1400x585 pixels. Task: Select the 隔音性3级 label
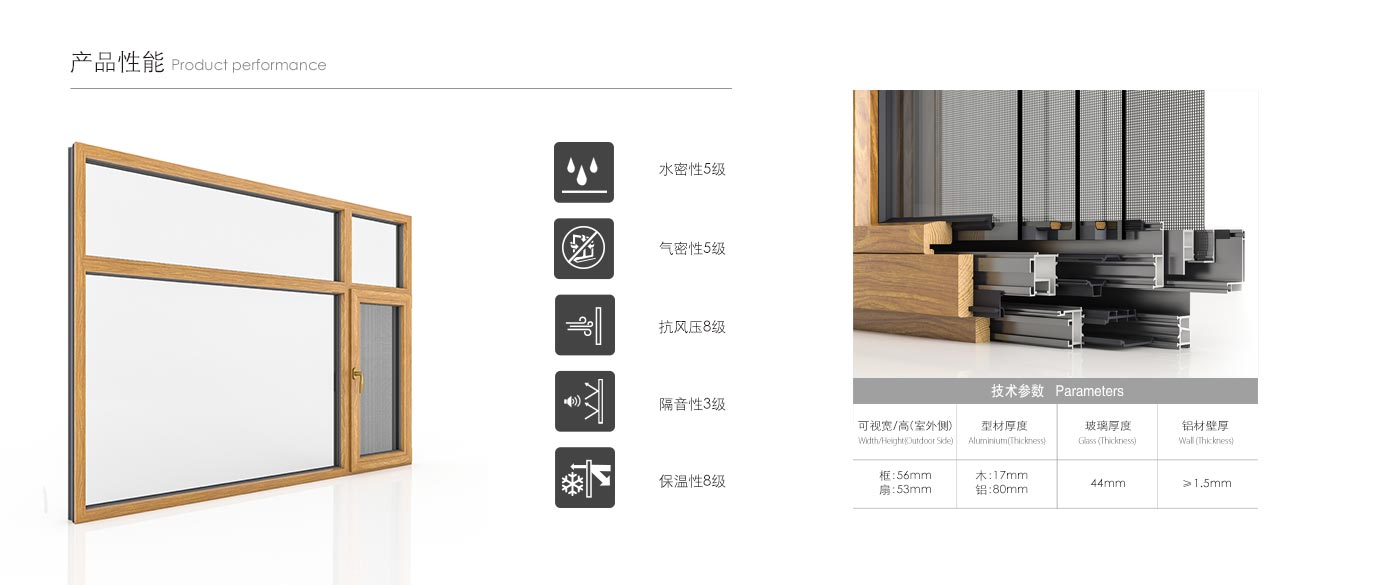(x=692, y=405)
